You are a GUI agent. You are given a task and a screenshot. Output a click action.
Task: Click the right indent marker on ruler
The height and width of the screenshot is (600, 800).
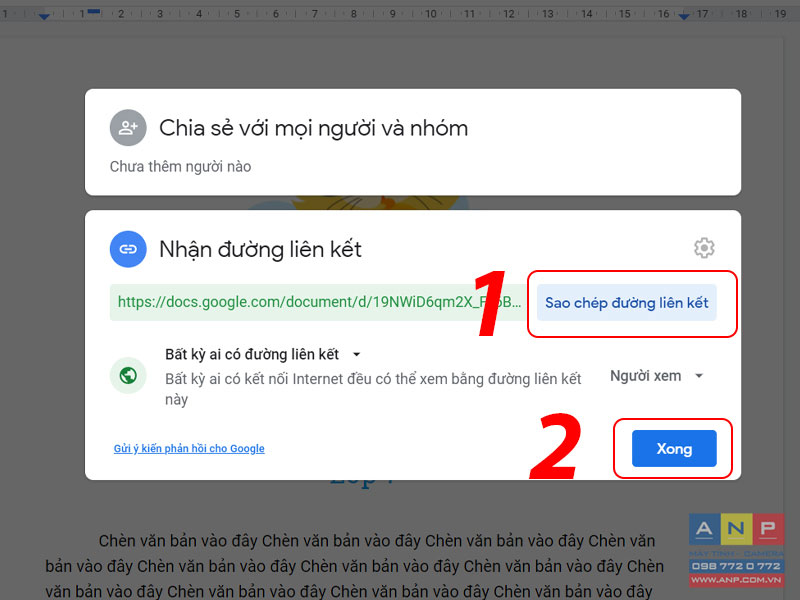coord(684,17)
